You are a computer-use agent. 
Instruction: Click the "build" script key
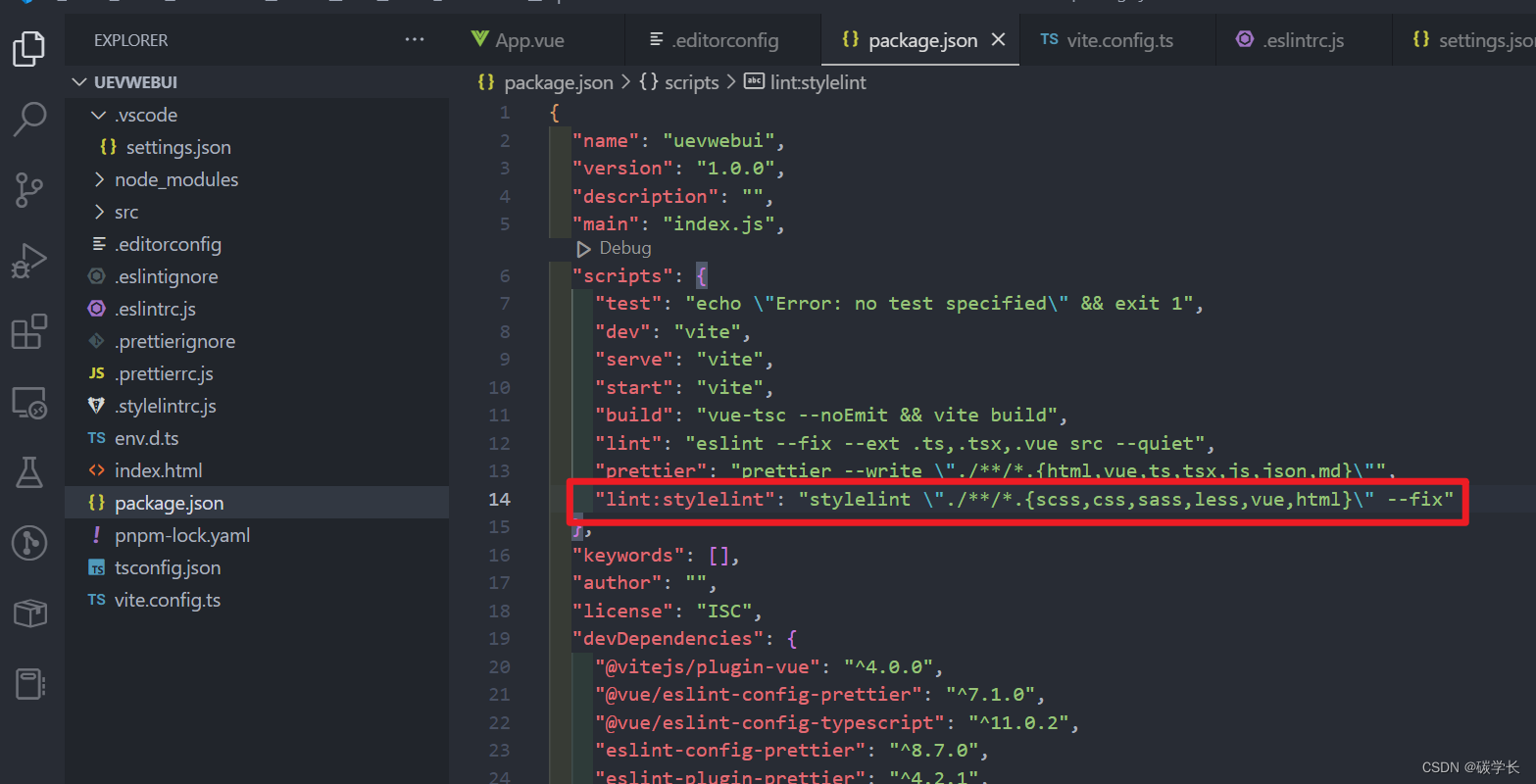click(634, 415)
